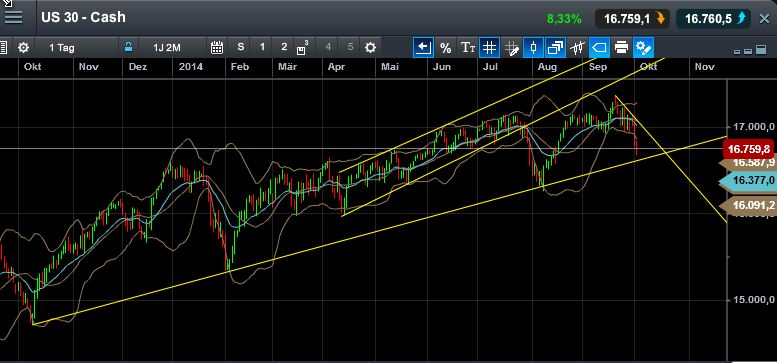777x363 pixels.
Task: Open the calendar date picker
Action: (217, 48)
